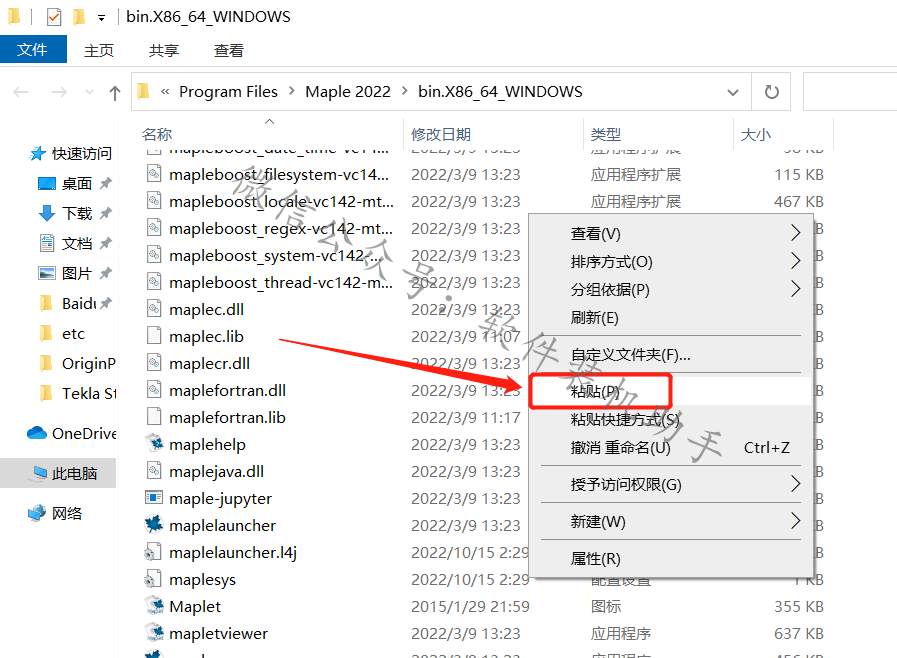Open the etc folder in sidebar

point(62,333)
